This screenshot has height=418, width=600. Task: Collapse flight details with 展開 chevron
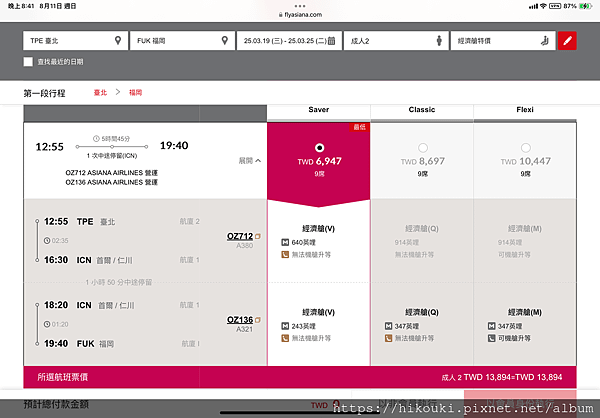pyautogui.click(x=250, y=161)
